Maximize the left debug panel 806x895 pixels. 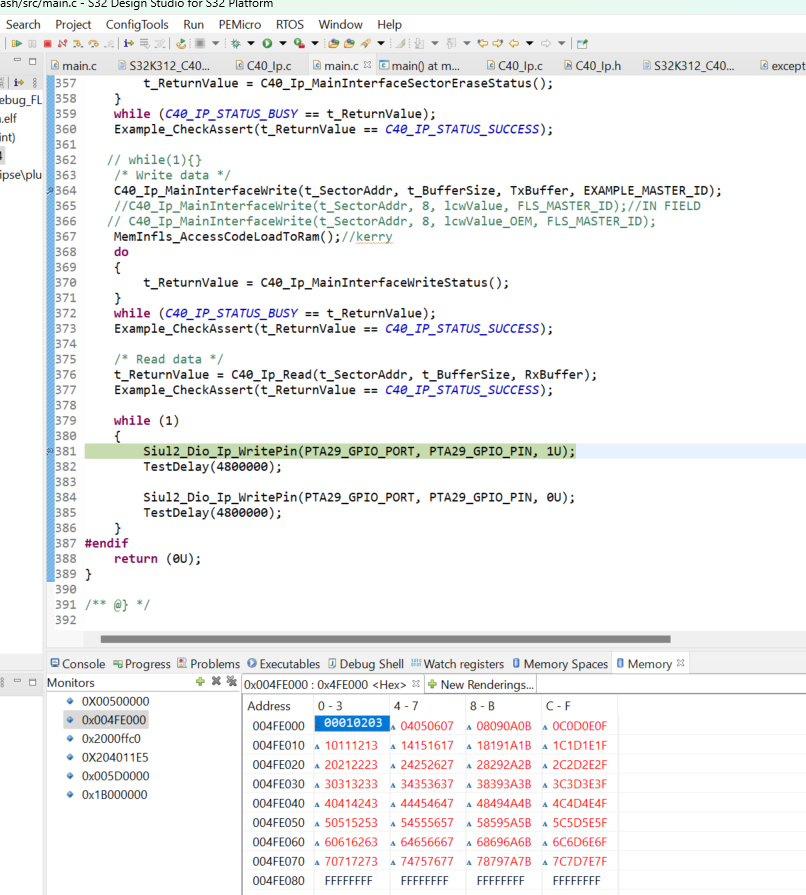point(33,61)
